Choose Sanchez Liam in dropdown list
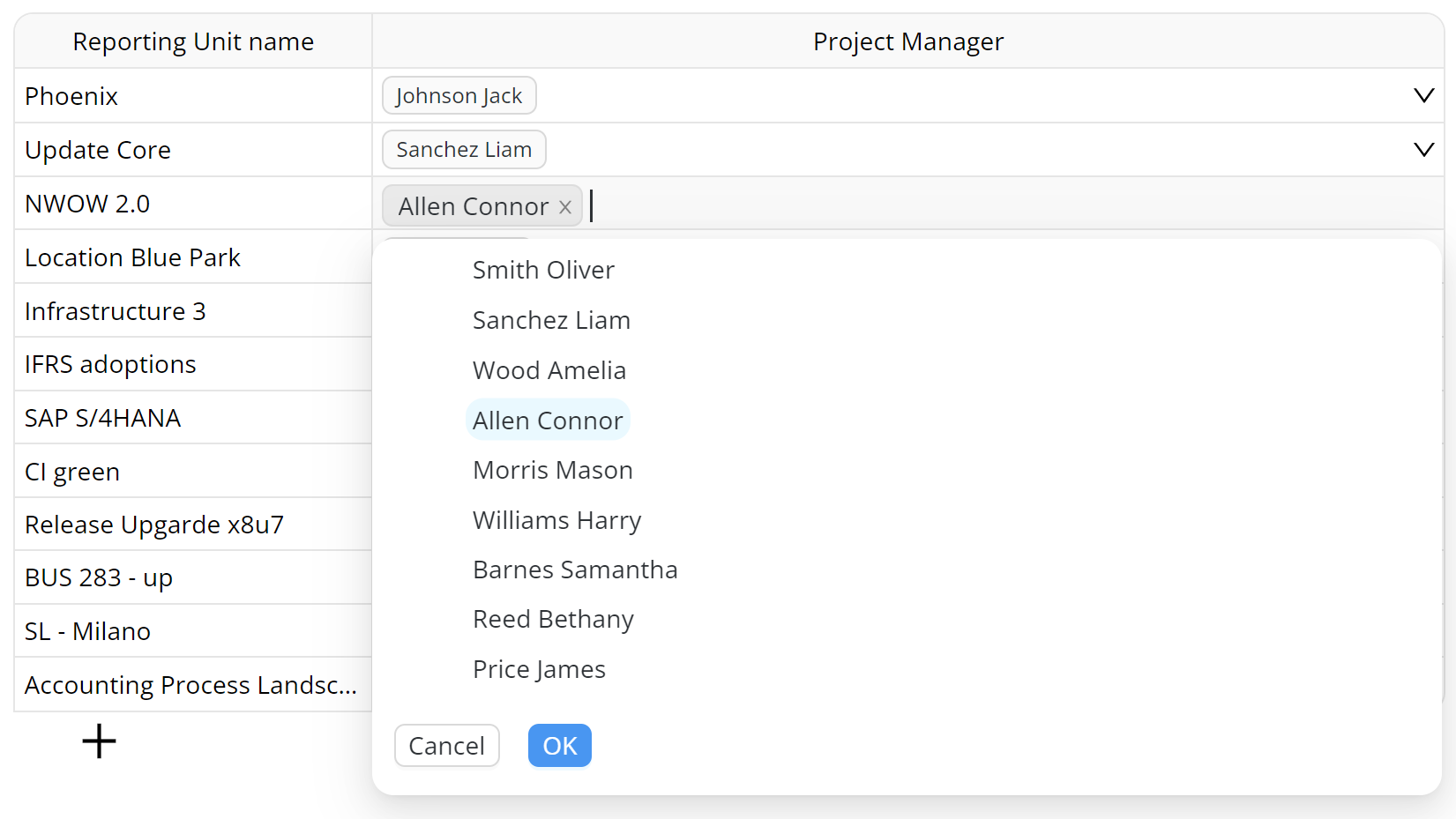Viewport: 1456px width, 819px height. coord(551,320)
